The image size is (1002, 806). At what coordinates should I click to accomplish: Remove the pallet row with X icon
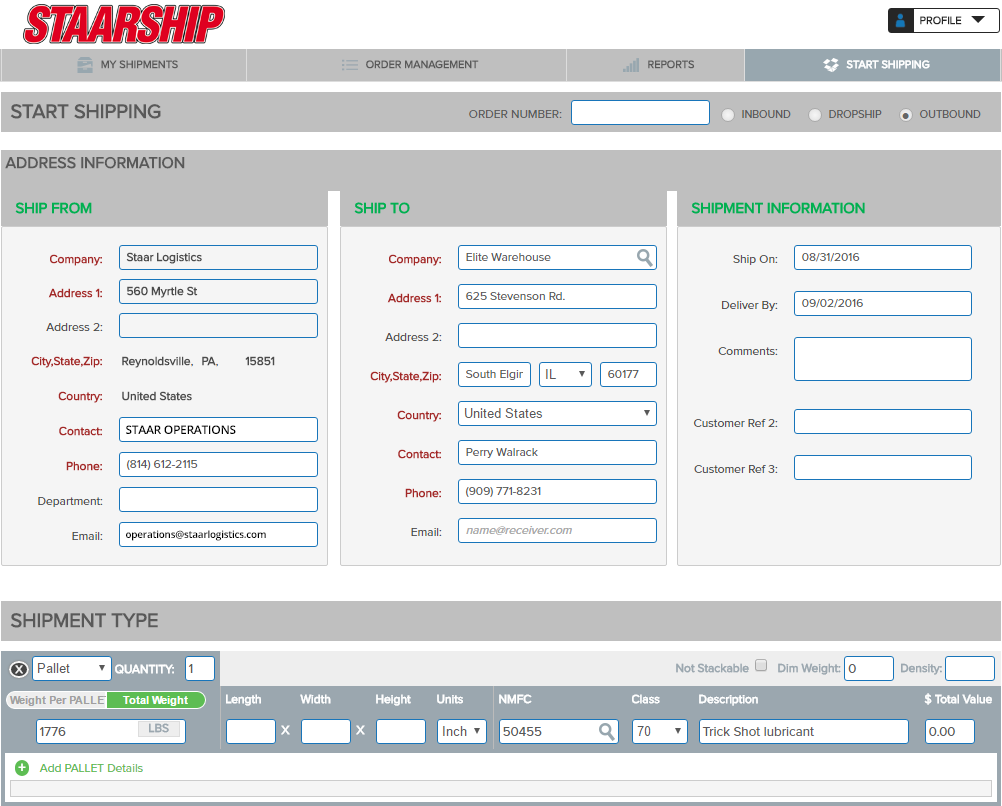click(18, 669)
